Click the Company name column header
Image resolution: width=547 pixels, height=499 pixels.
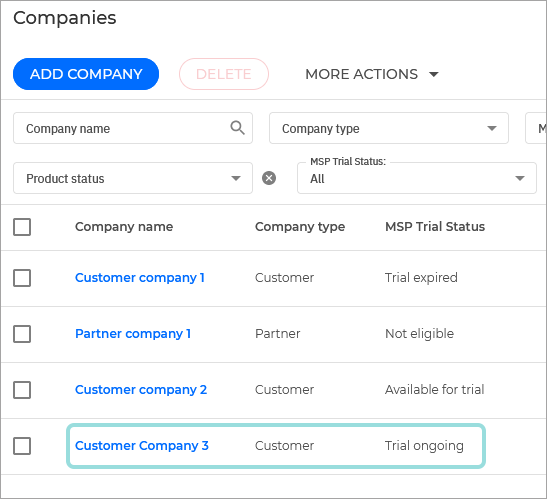point(124,227)
